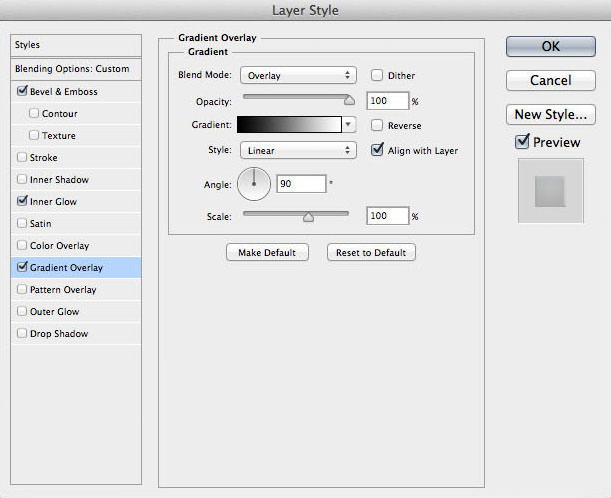
Task: Click the Make Default button
Action: tap(267, 253)
